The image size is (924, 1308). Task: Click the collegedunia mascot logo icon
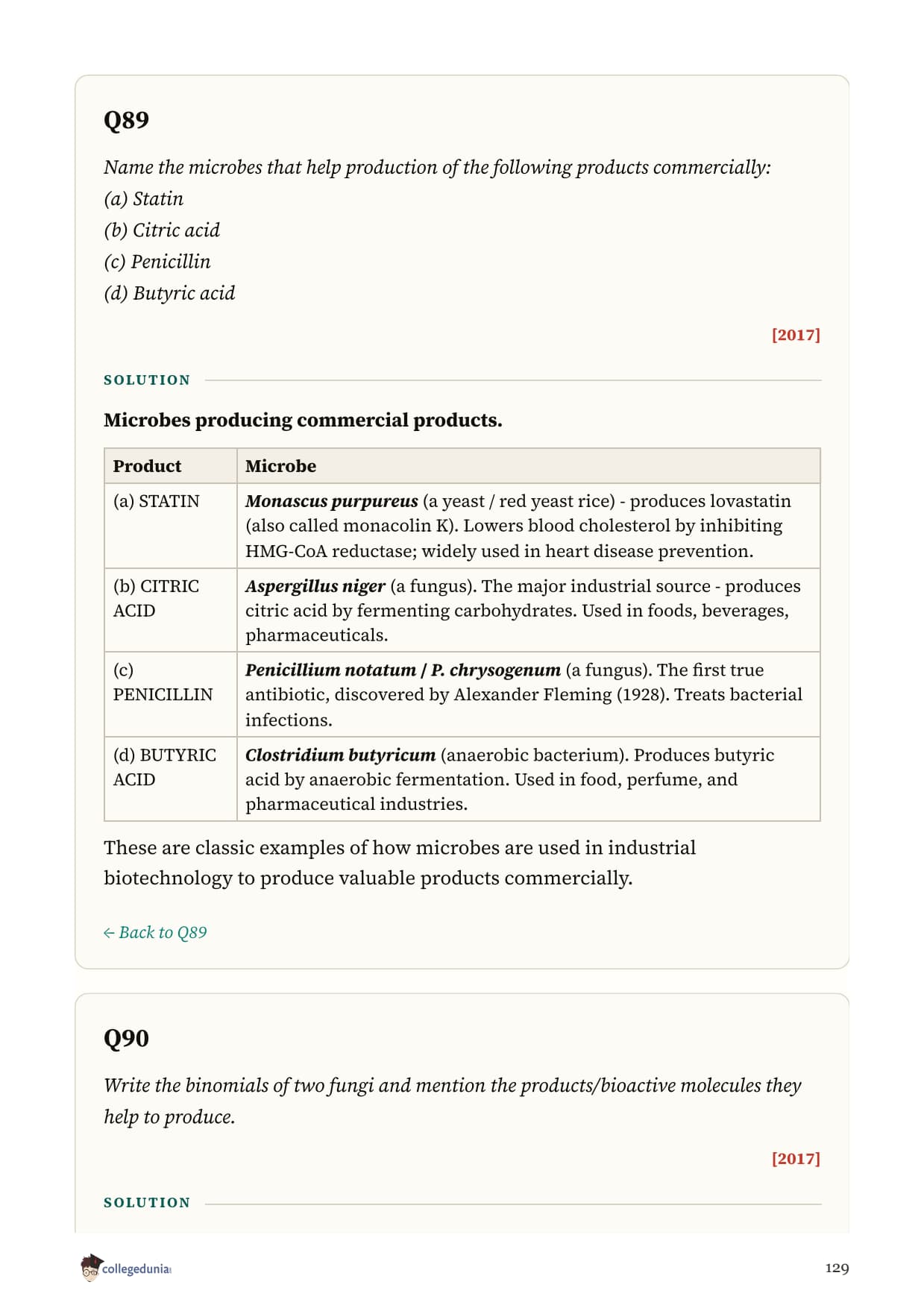(90, 1268)
